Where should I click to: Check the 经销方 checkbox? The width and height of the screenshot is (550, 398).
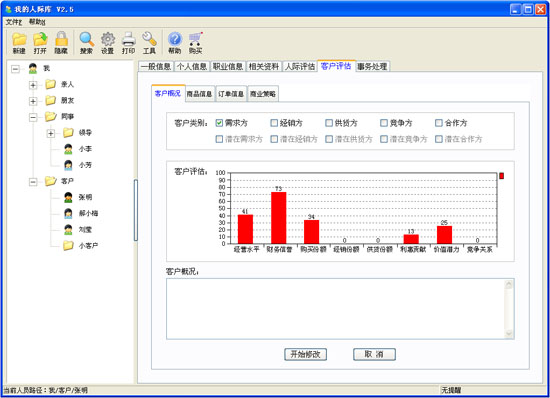click(x=274, y=123)
